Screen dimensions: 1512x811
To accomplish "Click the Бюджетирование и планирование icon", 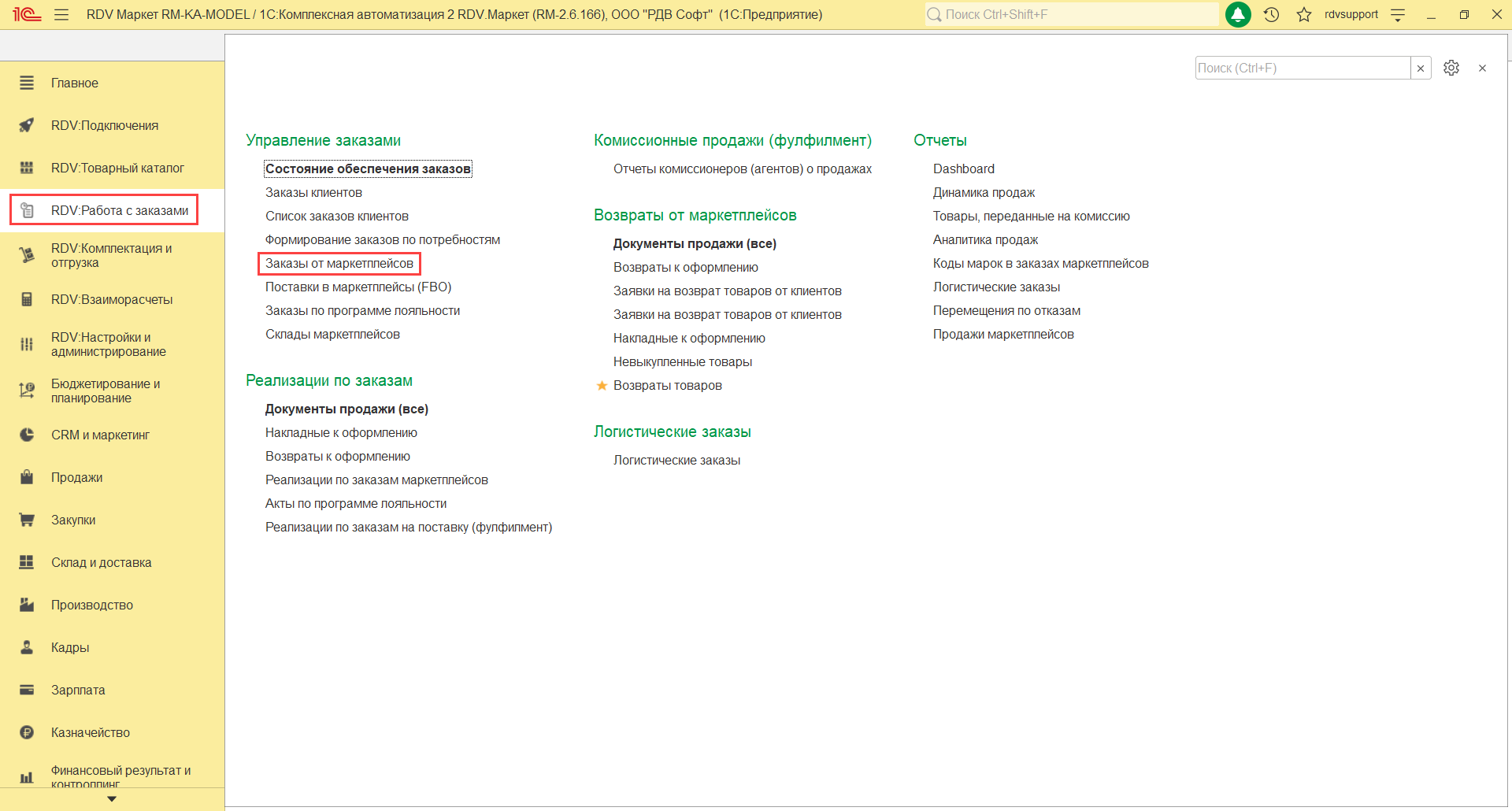I will click(27, 391).
